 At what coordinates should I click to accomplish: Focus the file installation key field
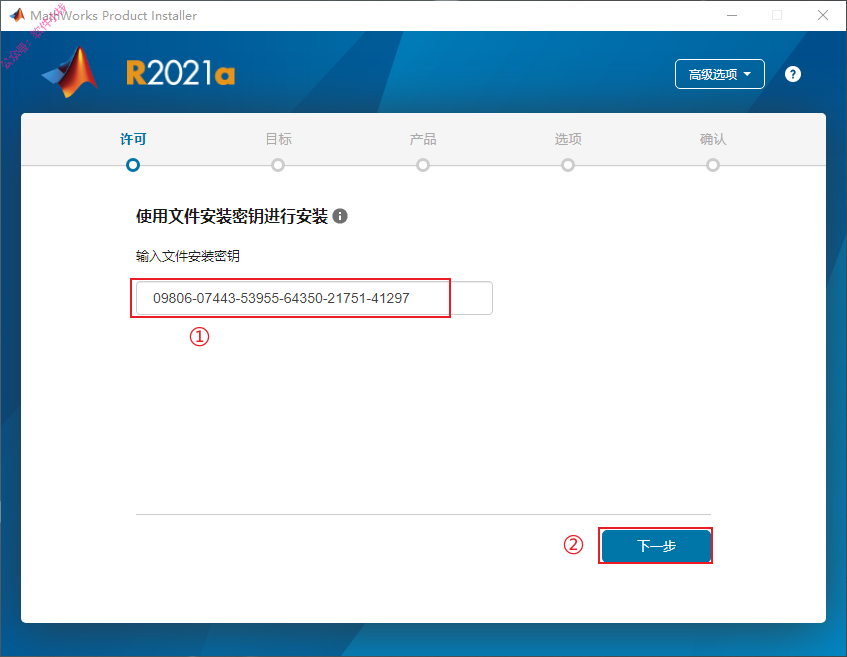(314, 298)
